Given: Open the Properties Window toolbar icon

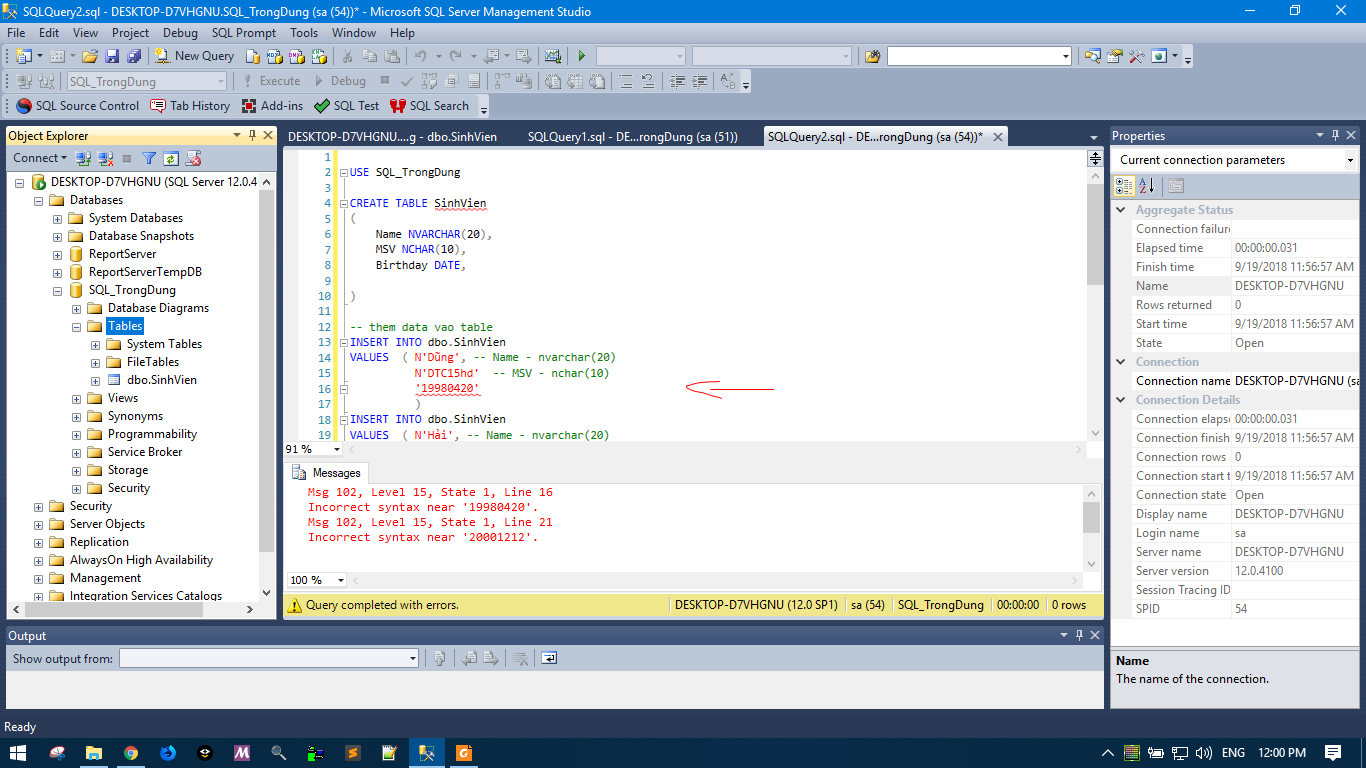Looking at the screenshot, I should (1114, 56).
